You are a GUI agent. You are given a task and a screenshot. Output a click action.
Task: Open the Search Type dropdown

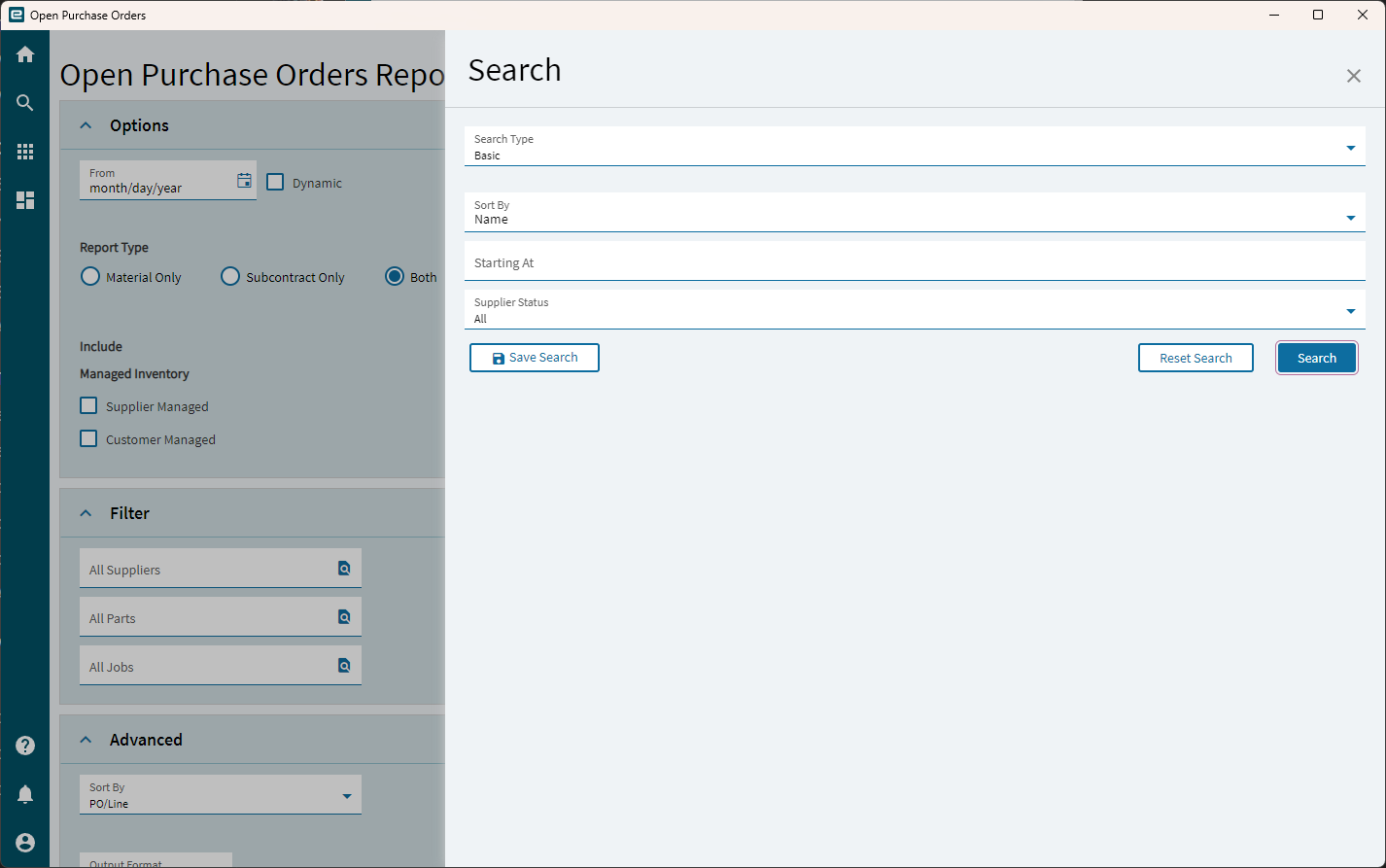(915, 147)
